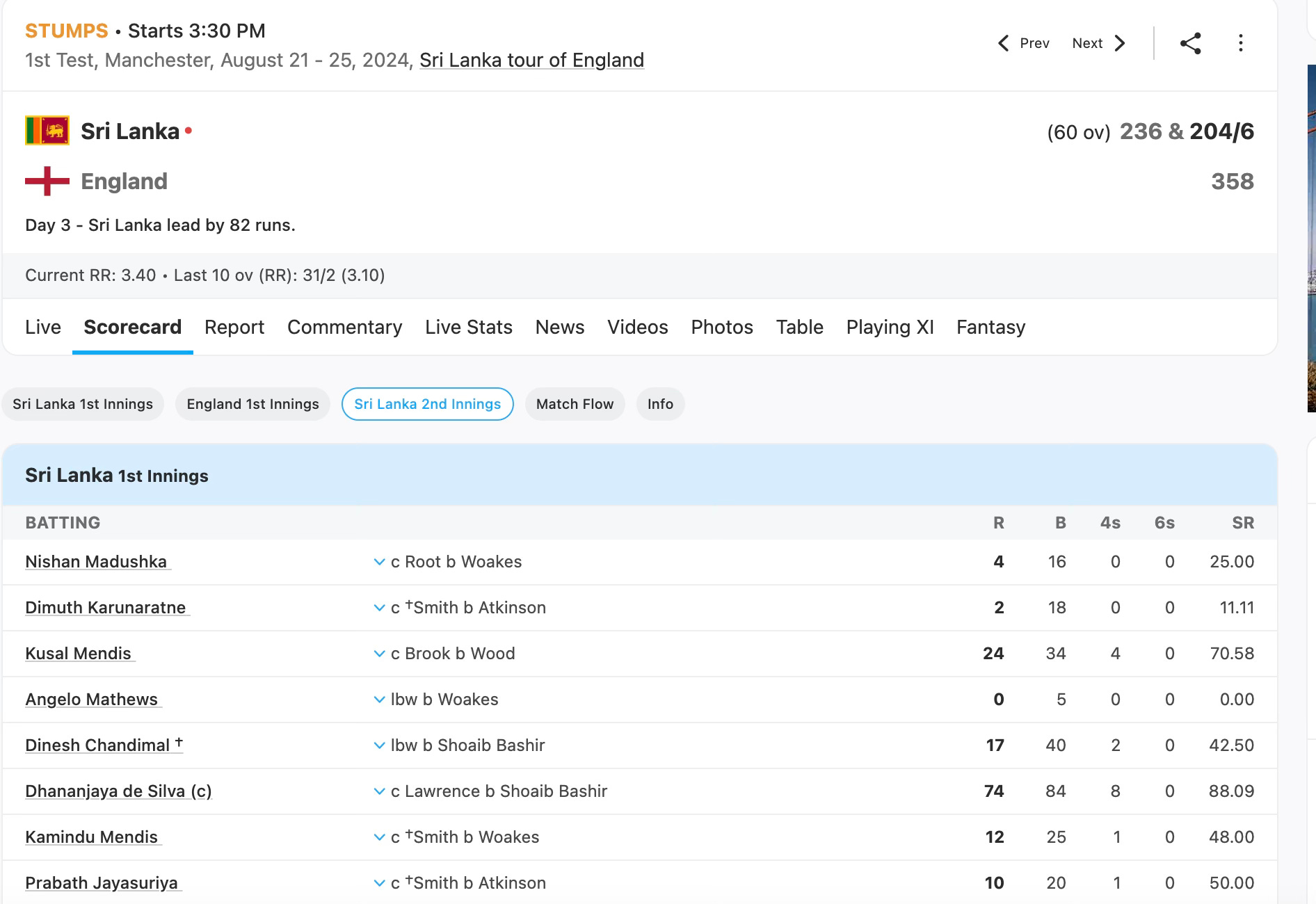Viewport: 1316px width, 904px height.
Task: Select the Info pill
Action: [660, 404]
